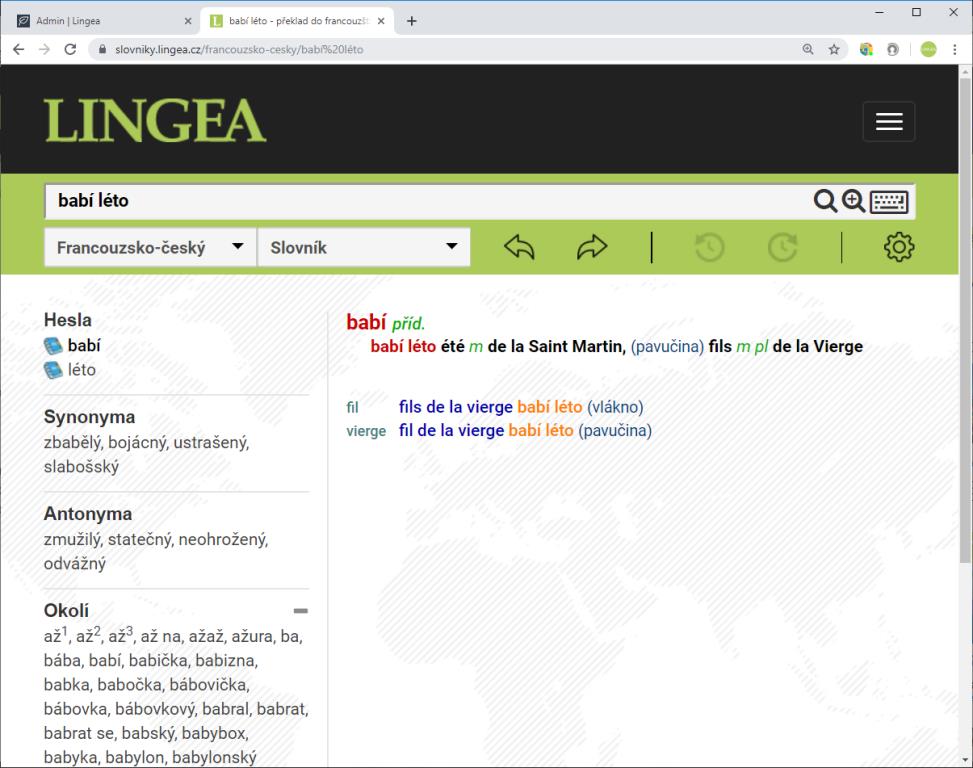
Task: Click the red babí headword
Action: (x=366, y=323)
